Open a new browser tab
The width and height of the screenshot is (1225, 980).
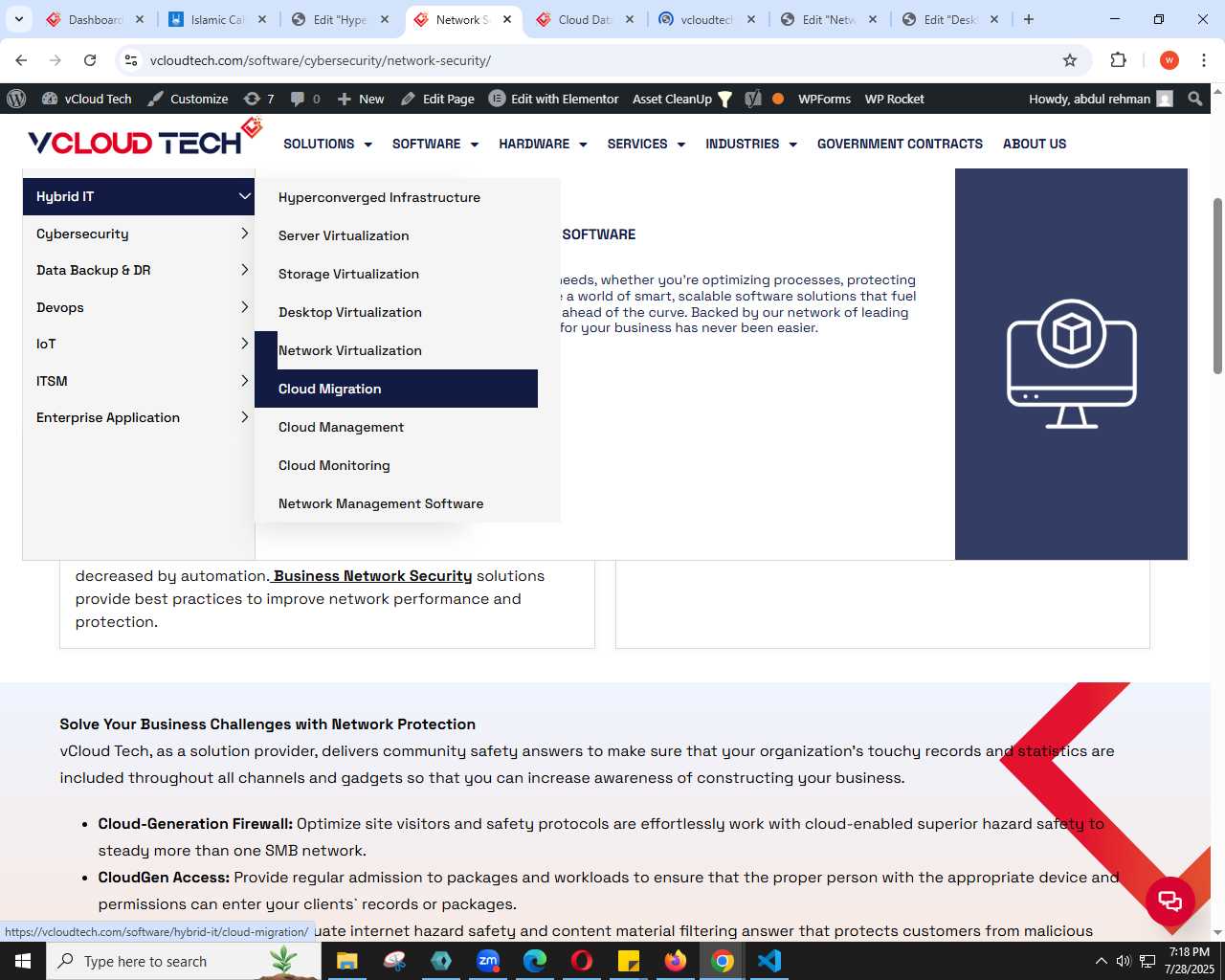(1029, 19)
